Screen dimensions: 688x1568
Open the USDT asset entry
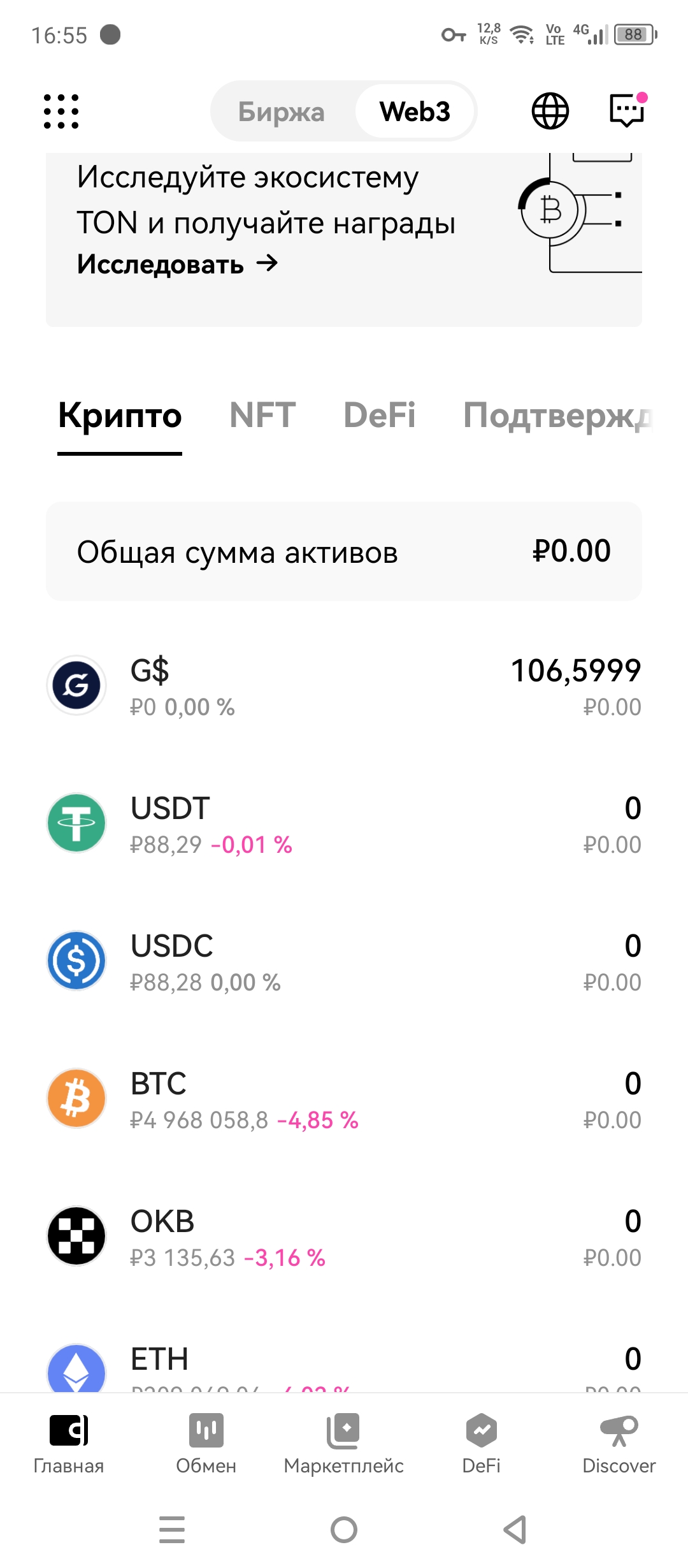[x=344, y=825]
